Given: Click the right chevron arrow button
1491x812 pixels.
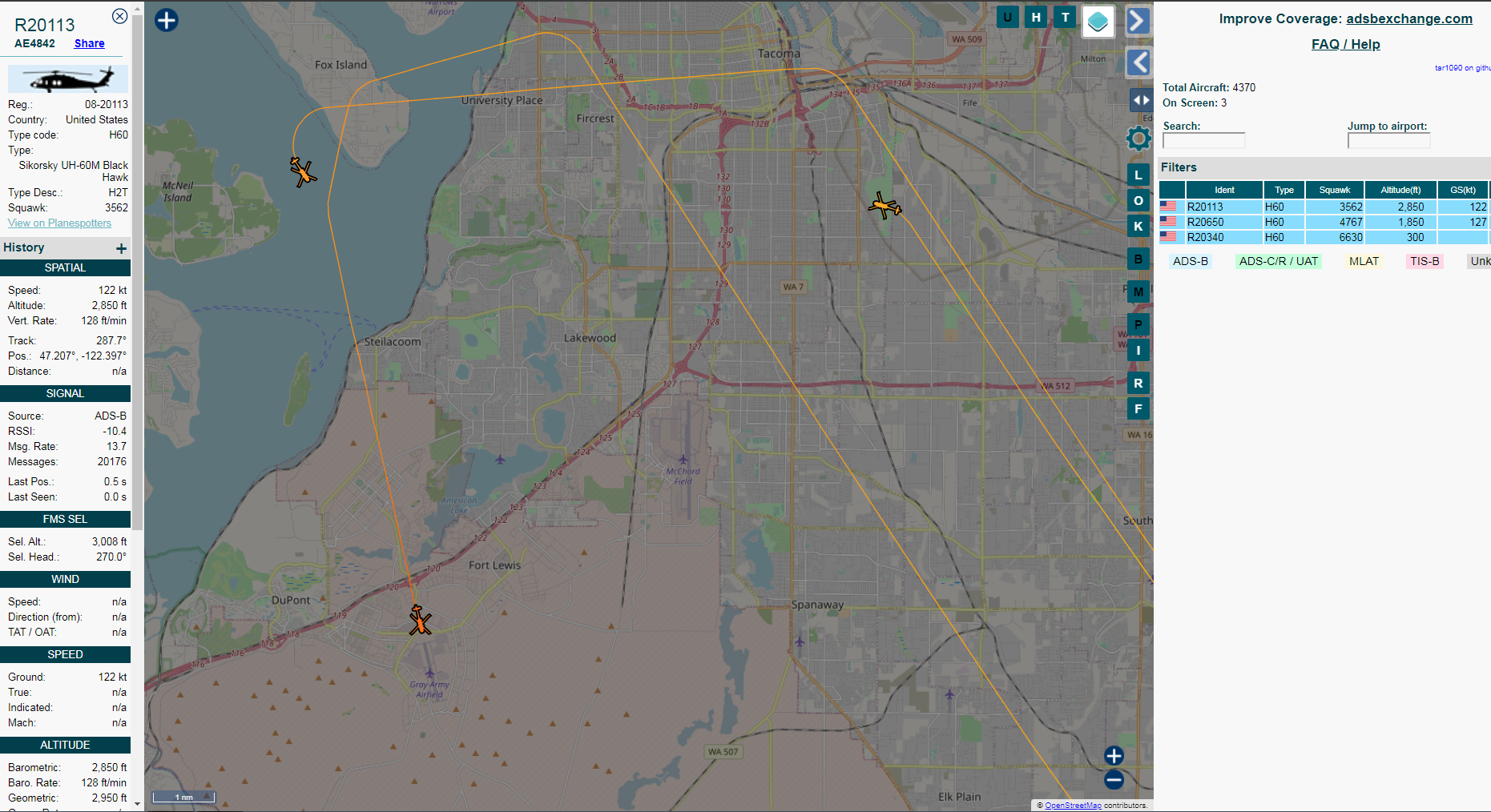Looking at the screenshot, I should (x=1138, y=21).
